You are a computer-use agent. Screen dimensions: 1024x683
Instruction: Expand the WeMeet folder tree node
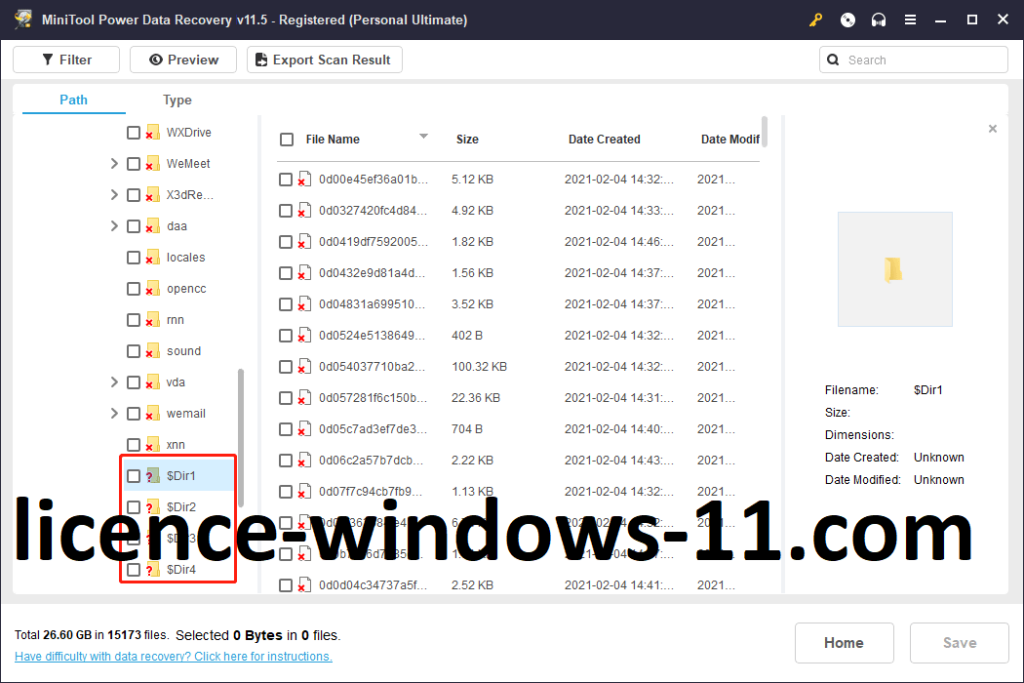114,164
